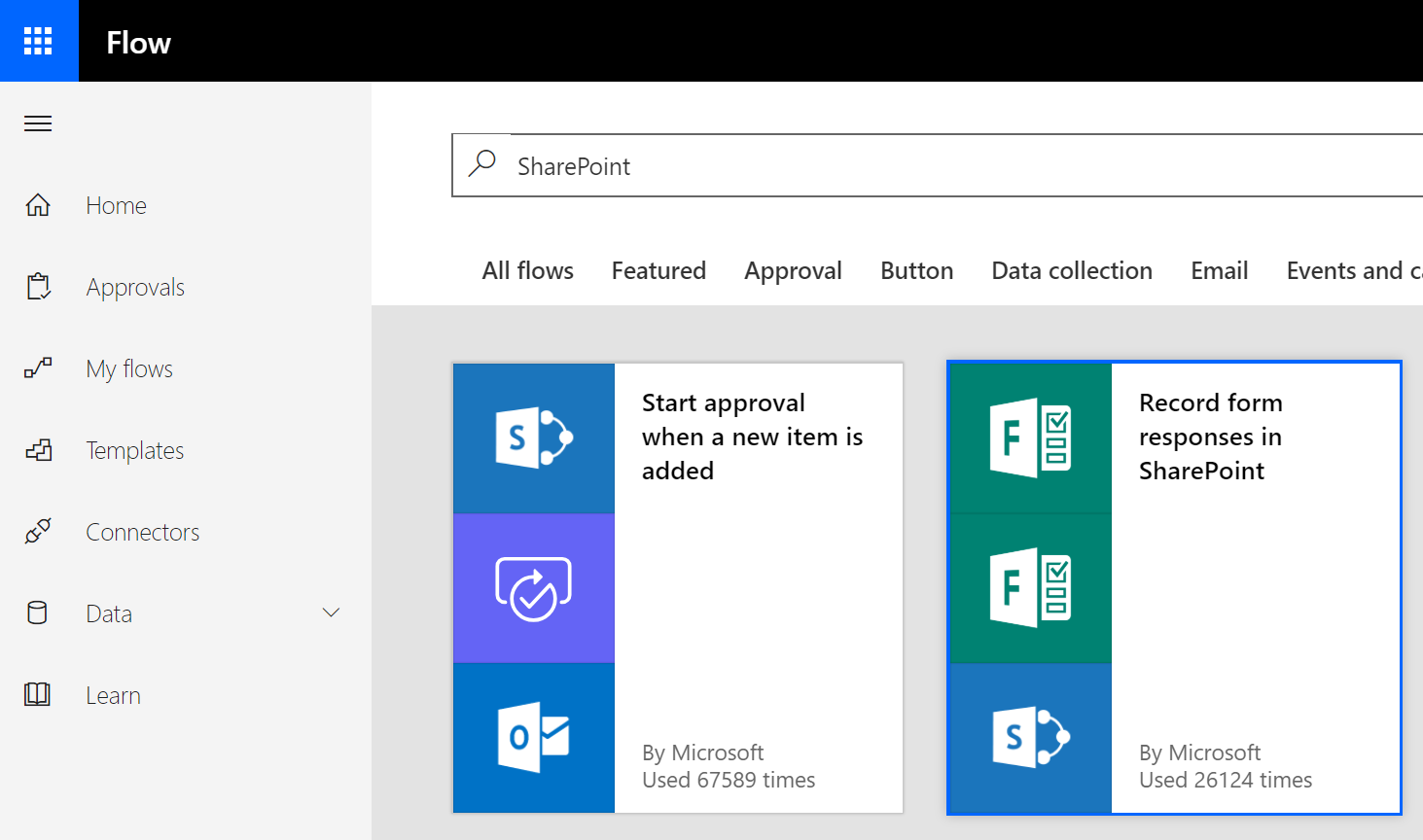Click the Connectors plug icon
The height and width of the screenshot is (840, 1423).
click(x=38, y=532)
